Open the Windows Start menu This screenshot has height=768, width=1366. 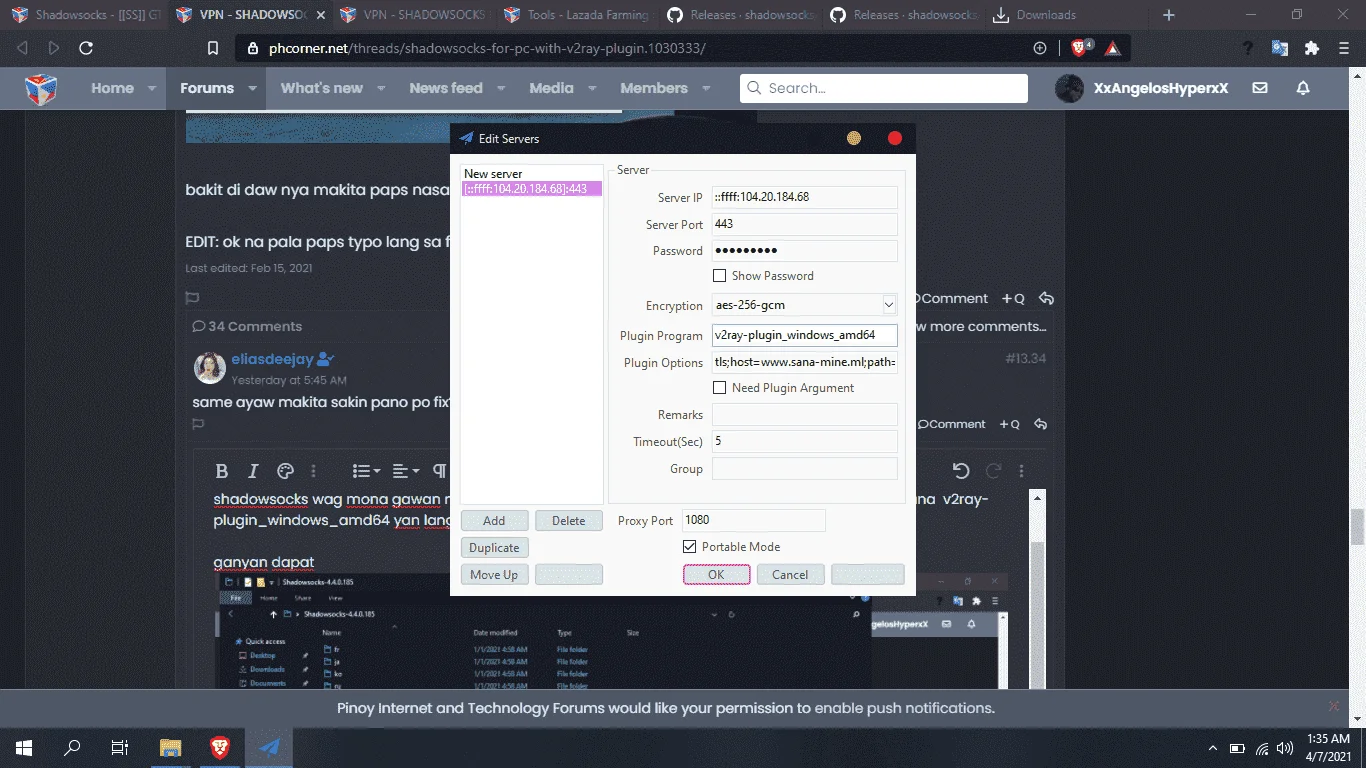tap(23, 747)
